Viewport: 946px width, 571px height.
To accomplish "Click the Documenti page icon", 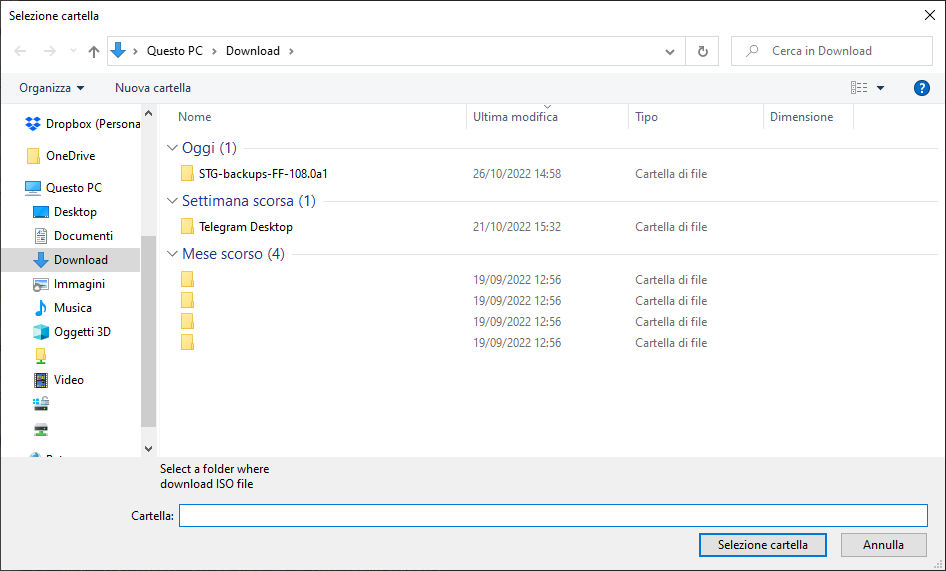I will tap(40, 236).
